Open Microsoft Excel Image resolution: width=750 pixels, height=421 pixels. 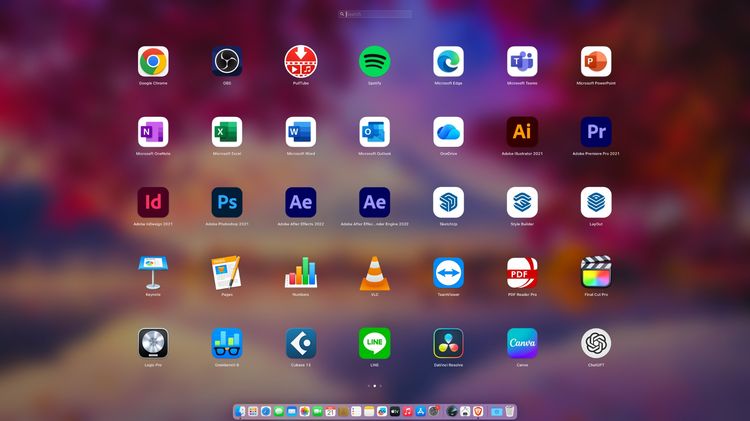tap(227, 132)
